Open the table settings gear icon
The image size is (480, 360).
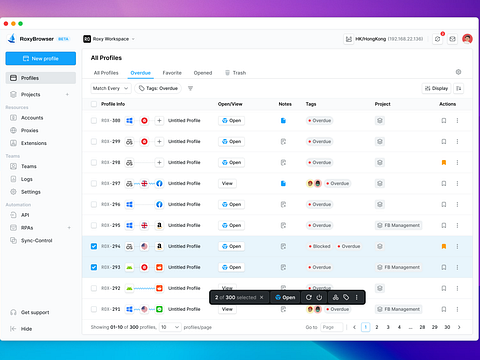coord(458,72)
